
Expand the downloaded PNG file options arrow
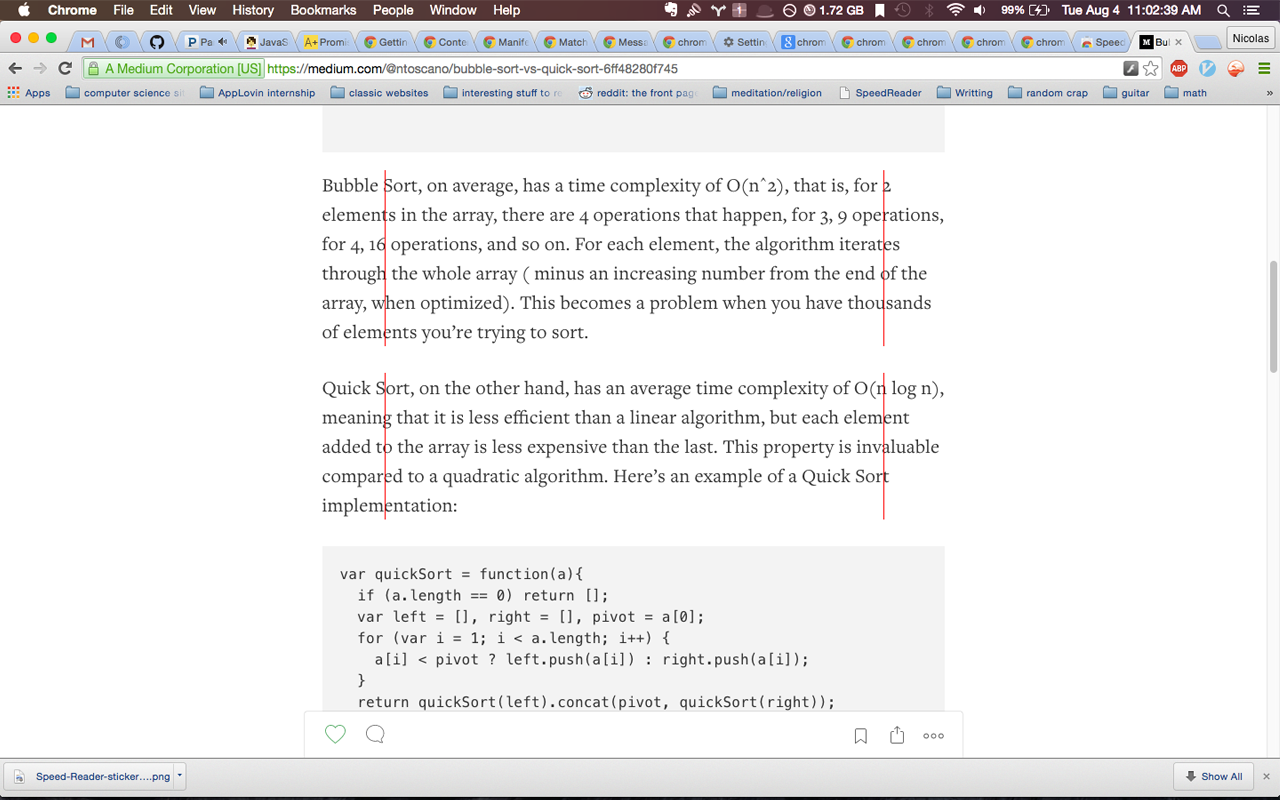(180, 775)
